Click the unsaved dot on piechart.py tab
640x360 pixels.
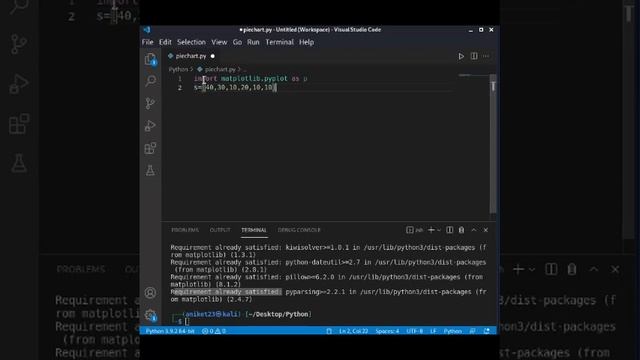click(213, 56)
